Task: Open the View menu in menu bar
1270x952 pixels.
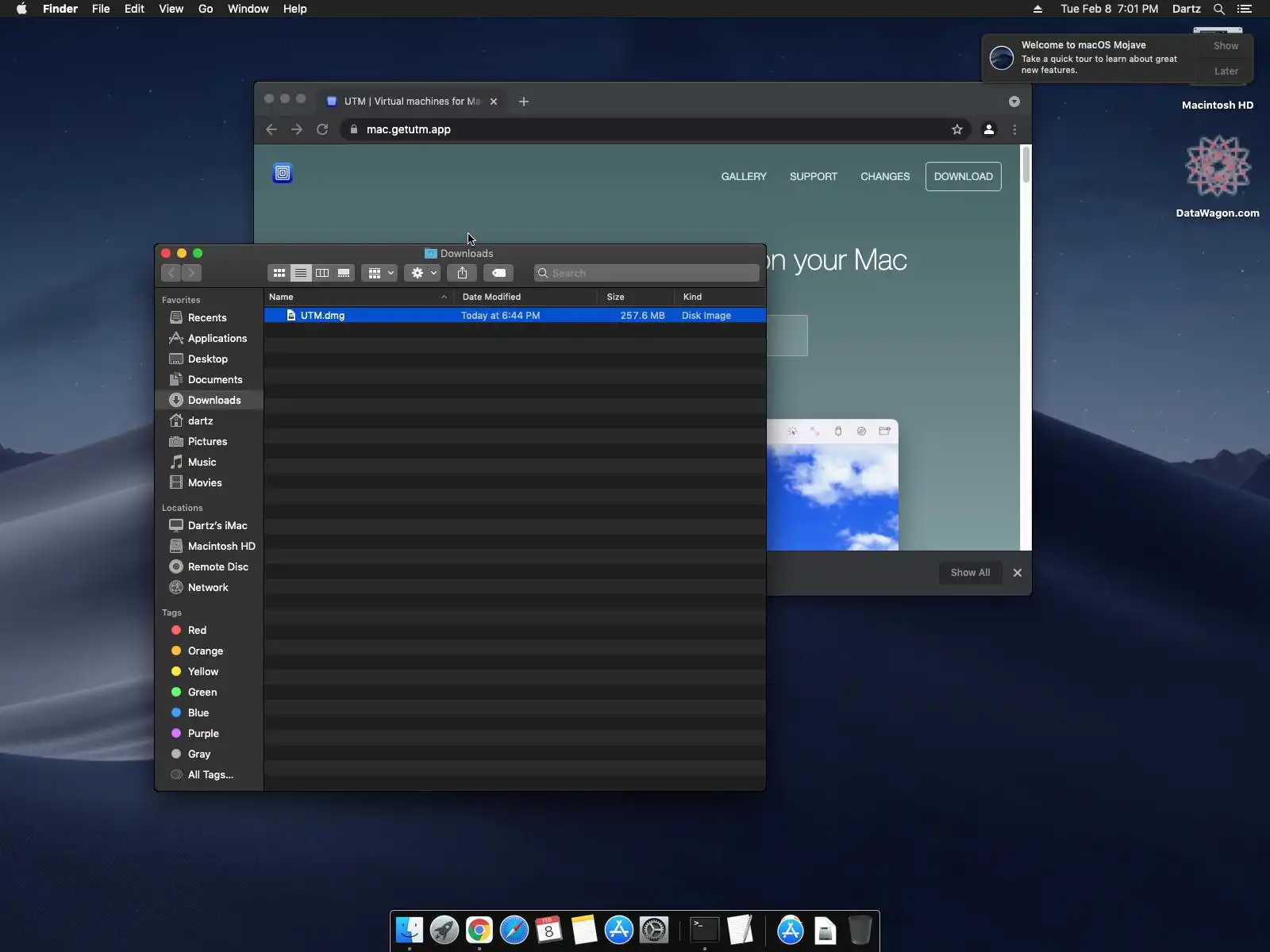Action: coord(171,9)
